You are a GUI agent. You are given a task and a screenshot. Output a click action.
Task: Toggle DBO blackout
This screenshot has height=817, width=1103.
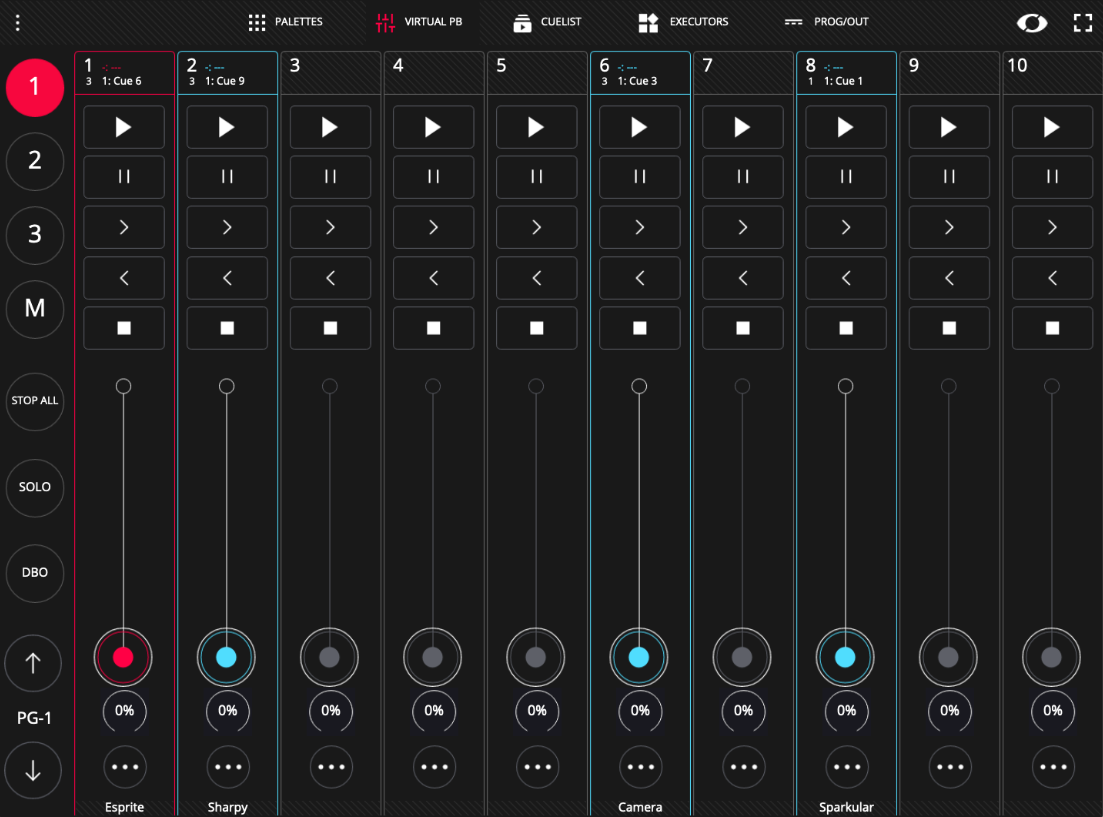click(x=34, y=573)
